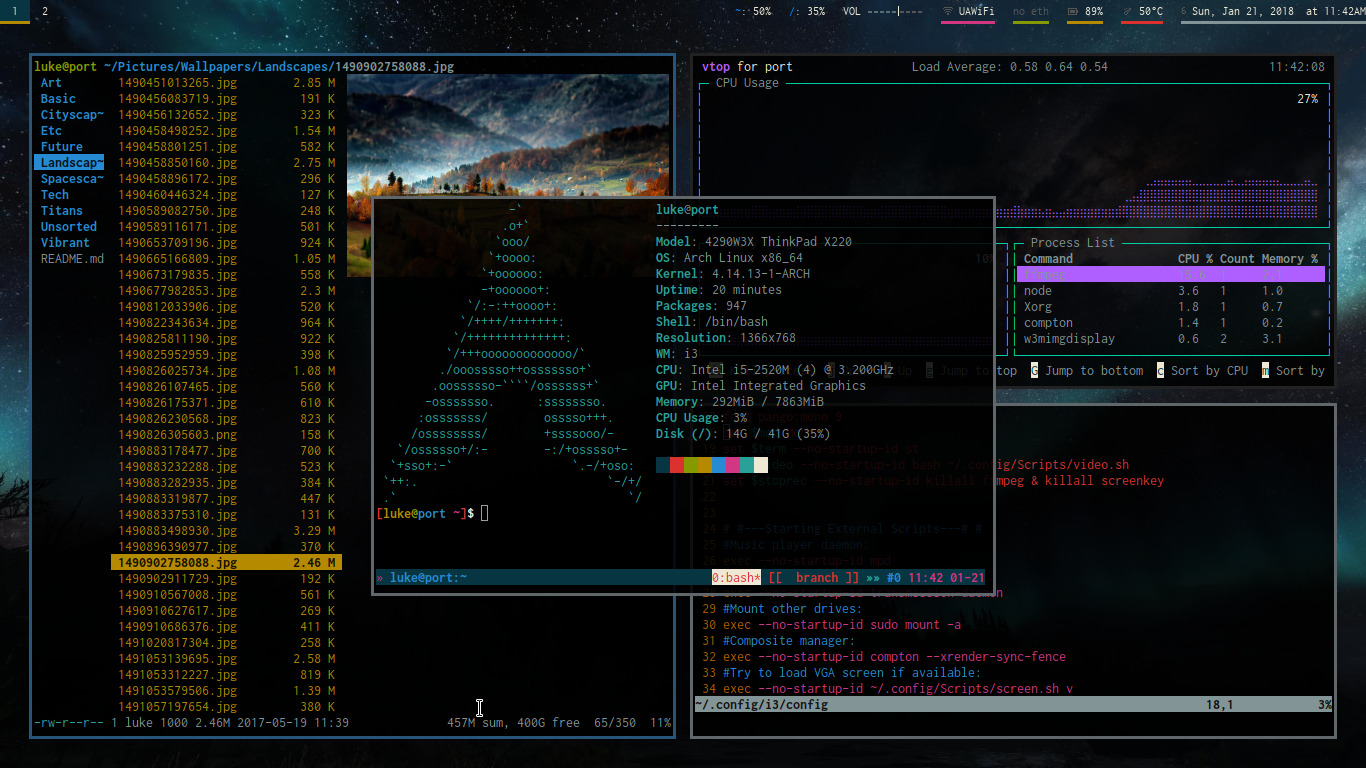The height and width of the screenshot is (768, 1366).
Task: Select the Spacesca~ directory in ranger
Action: tap(72, 179)
